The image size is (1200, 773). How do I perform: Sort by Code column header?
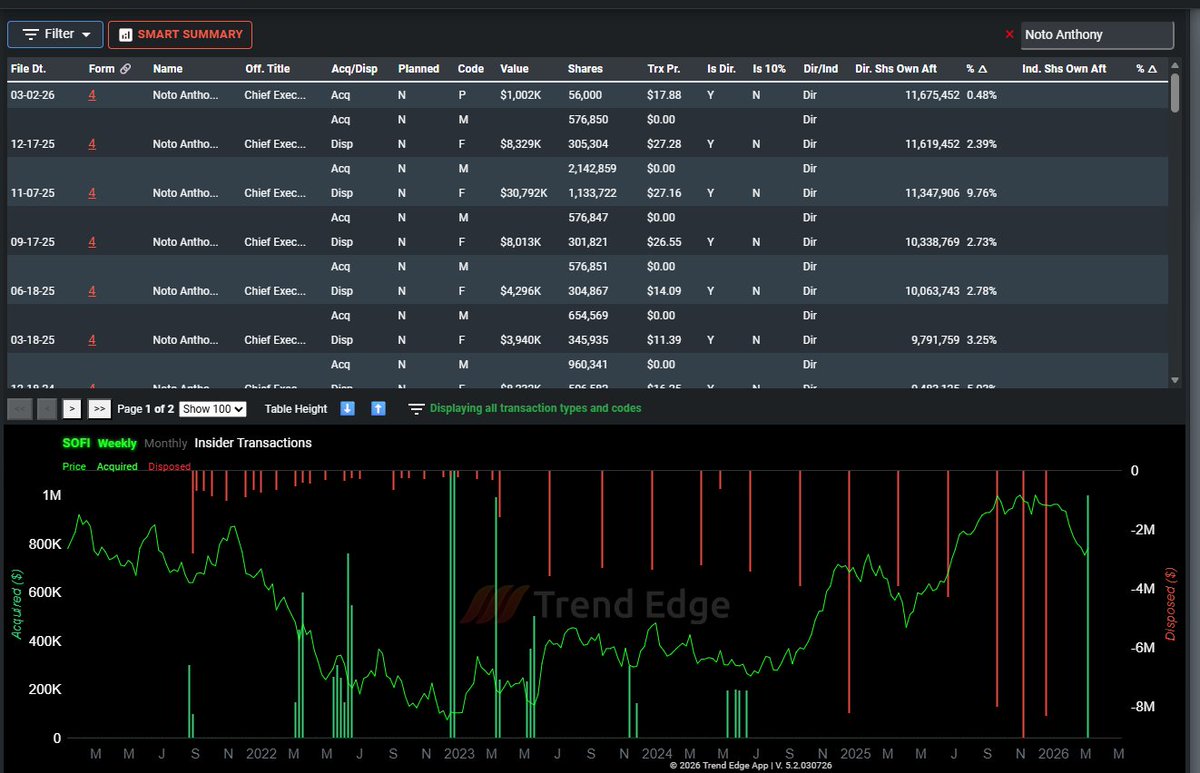pyautogui.click(x=471, y=69)
